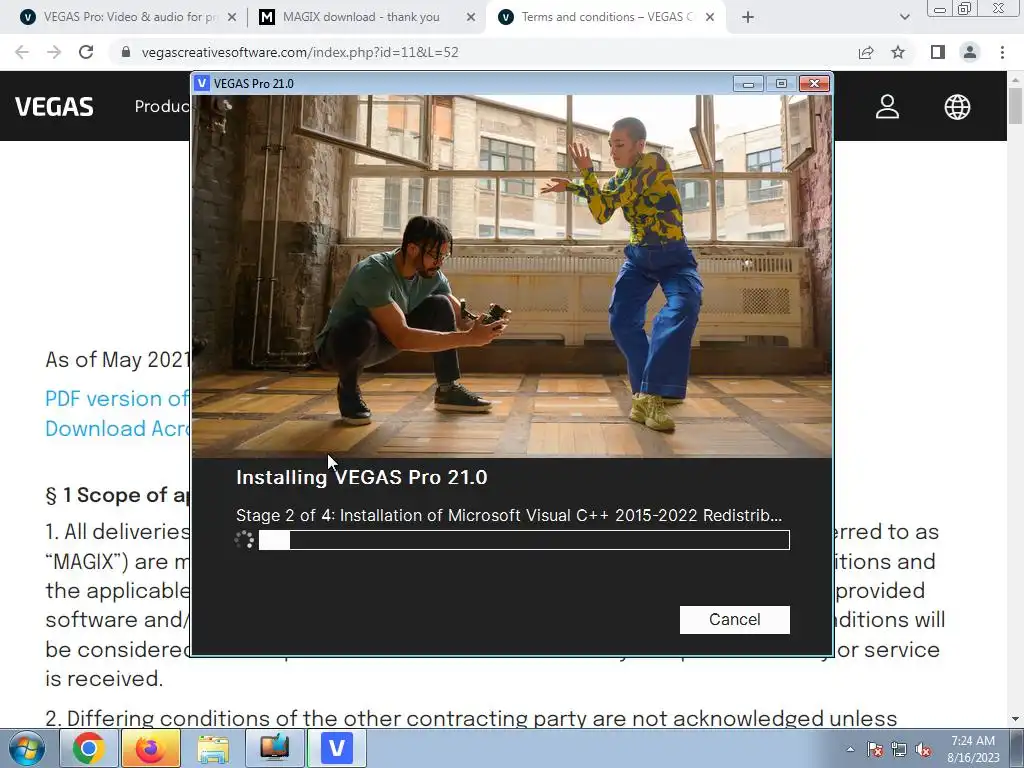The height and width of the screenshot is (768, 1024).
Task: Click the installation progress bar
Action: (524, 539)
